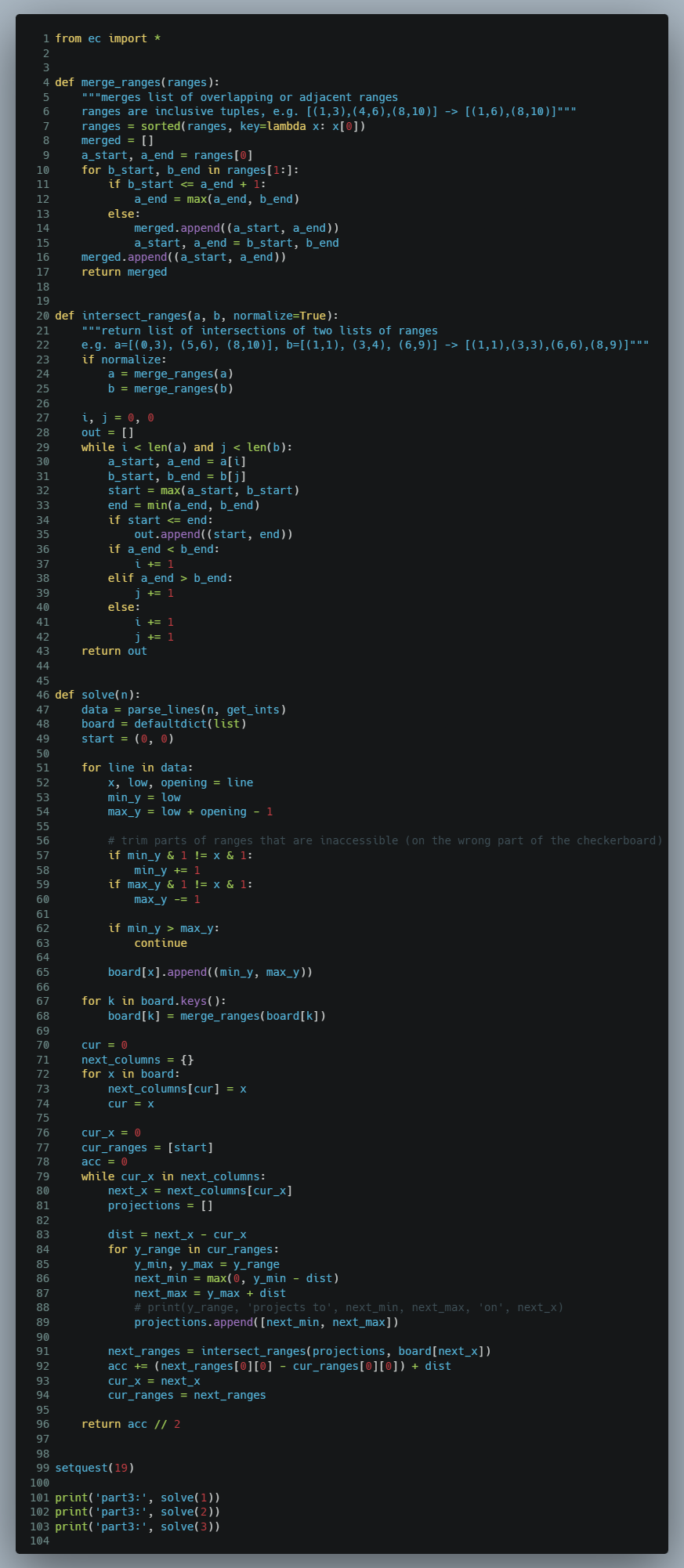The height and width of the screenshot is (1568, 684).
Task: Click 'for k in board.keys():' line
Action: pos(154,1001)
